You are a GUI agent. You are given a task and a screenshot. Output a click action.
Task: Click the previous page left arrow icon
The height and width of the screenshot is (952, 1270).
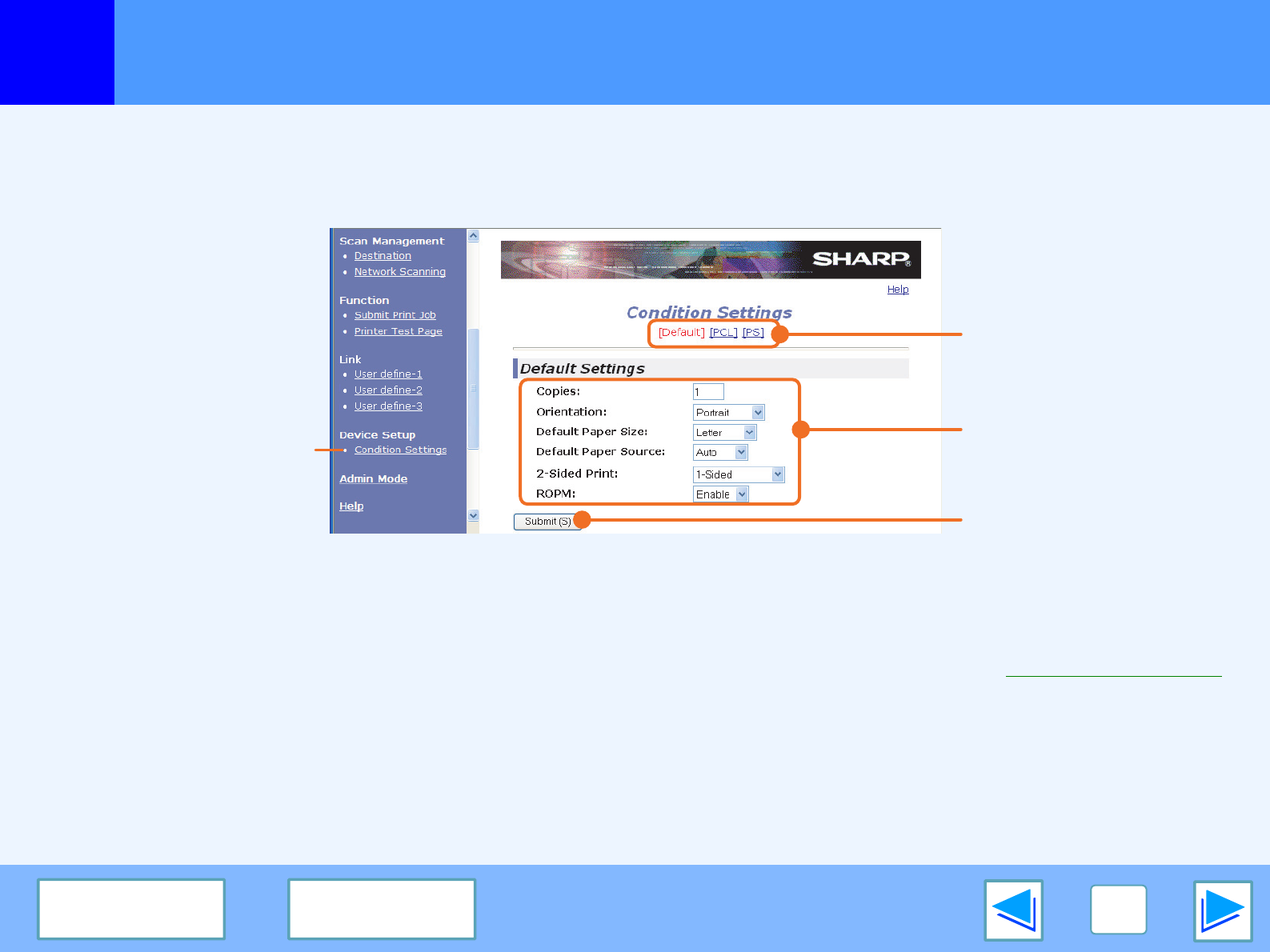1013,910
